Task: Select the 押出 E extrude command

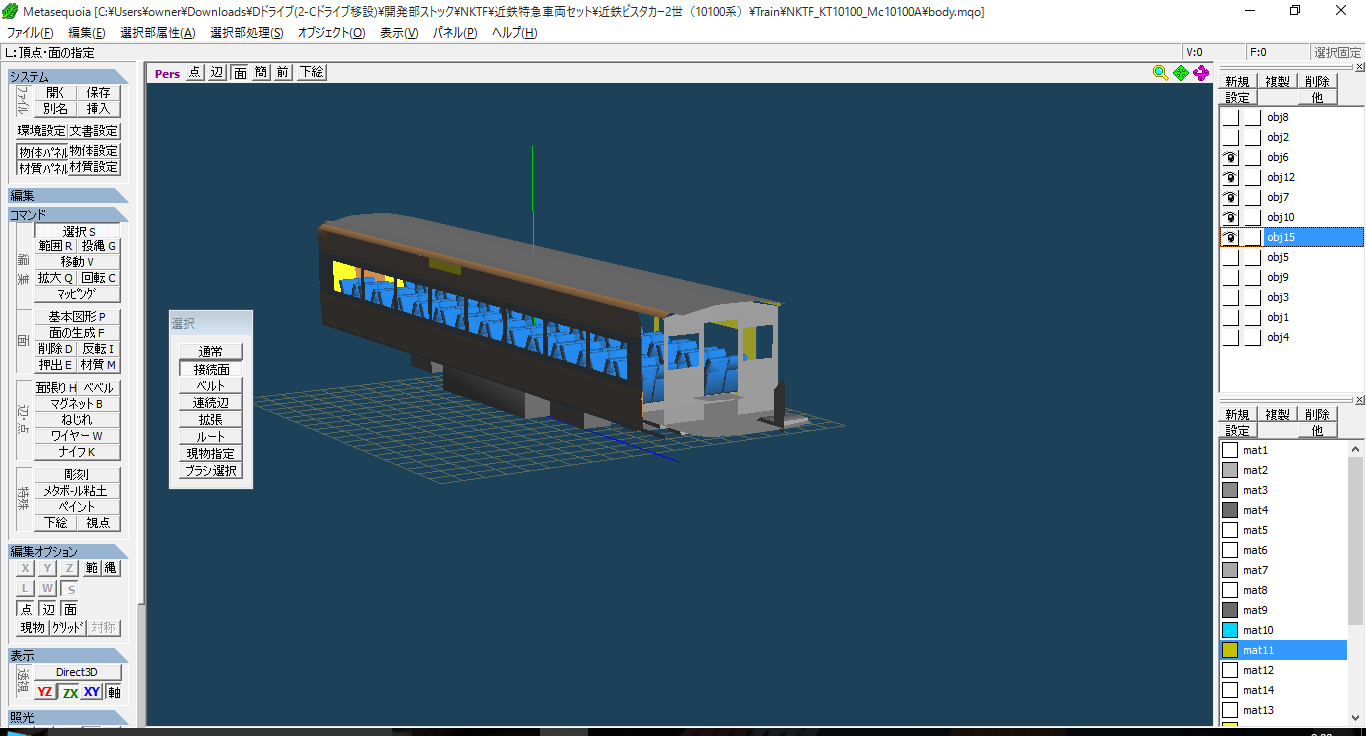Action: point(56,365)
